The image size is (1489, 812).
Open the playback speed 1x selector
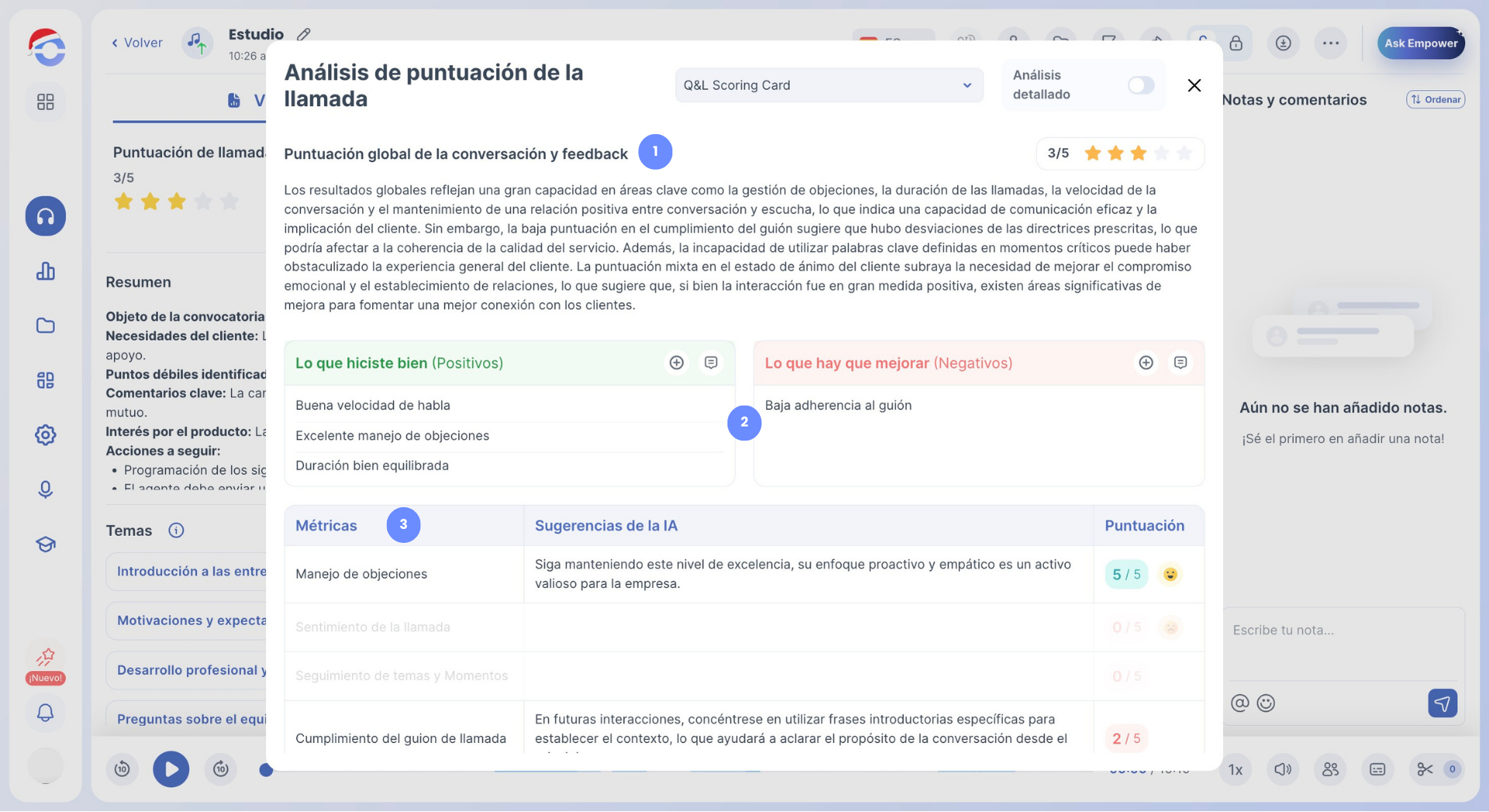(1235, 769)
